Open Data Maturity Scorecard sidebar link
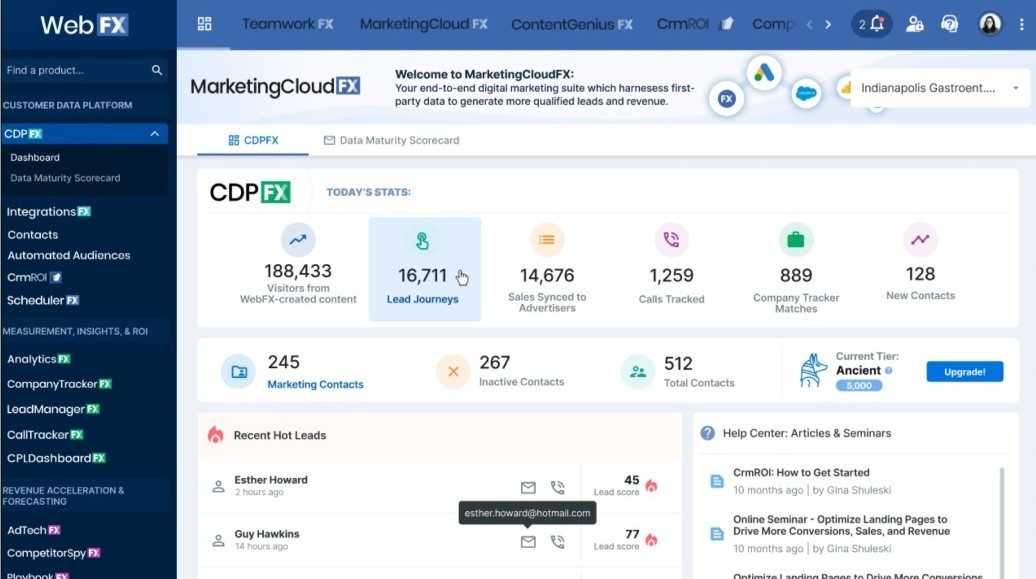 tap(65, 178)
